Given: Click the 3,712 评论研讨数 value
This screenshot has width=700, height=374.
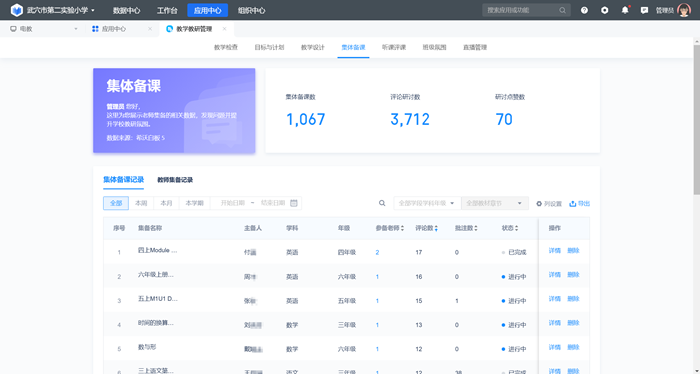Looking at the screenshot, I should [x=410, y=119].
